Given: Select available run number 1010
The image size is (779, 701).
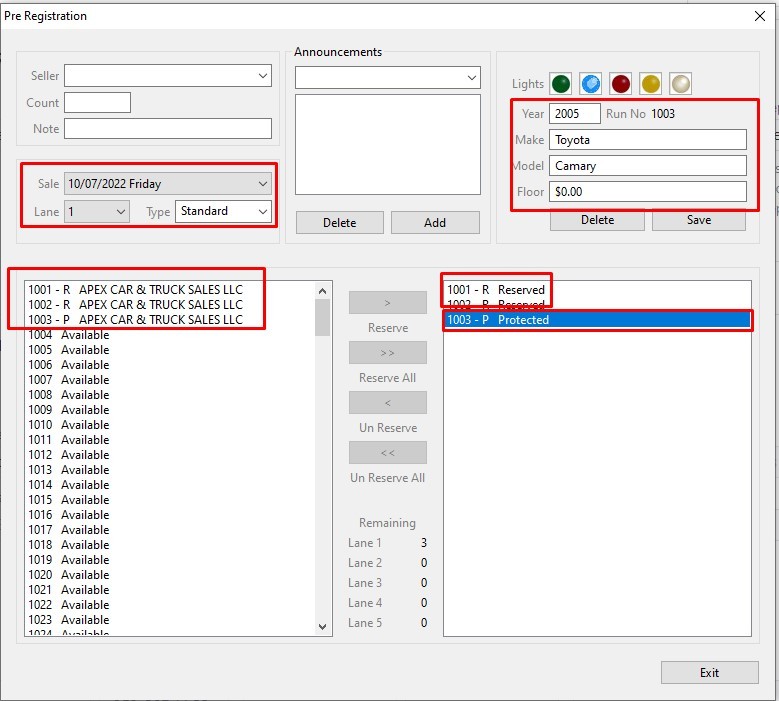Looking at the screenshot, I should click(69, 425).
